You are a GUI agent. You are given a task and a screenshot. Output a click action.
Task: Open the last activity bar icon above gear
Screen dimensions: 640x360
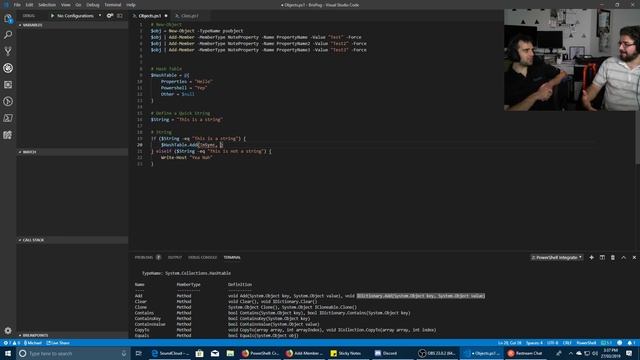pos(8,135)
